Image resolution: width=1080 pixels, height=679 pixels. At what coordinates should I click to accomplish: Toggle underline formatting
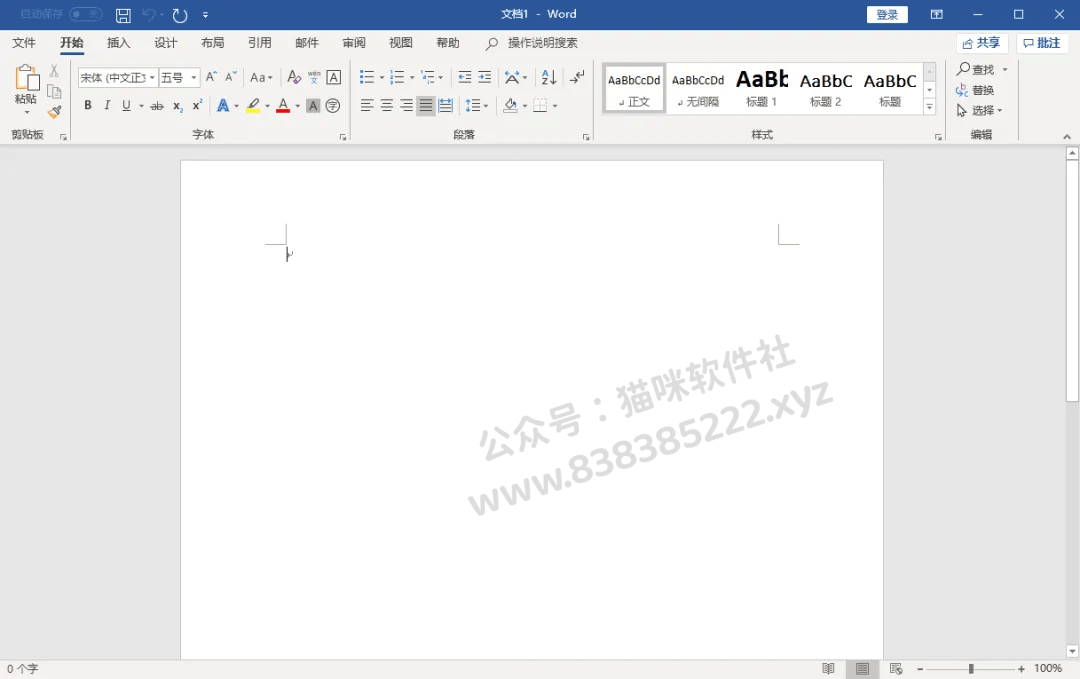point(126,105)
